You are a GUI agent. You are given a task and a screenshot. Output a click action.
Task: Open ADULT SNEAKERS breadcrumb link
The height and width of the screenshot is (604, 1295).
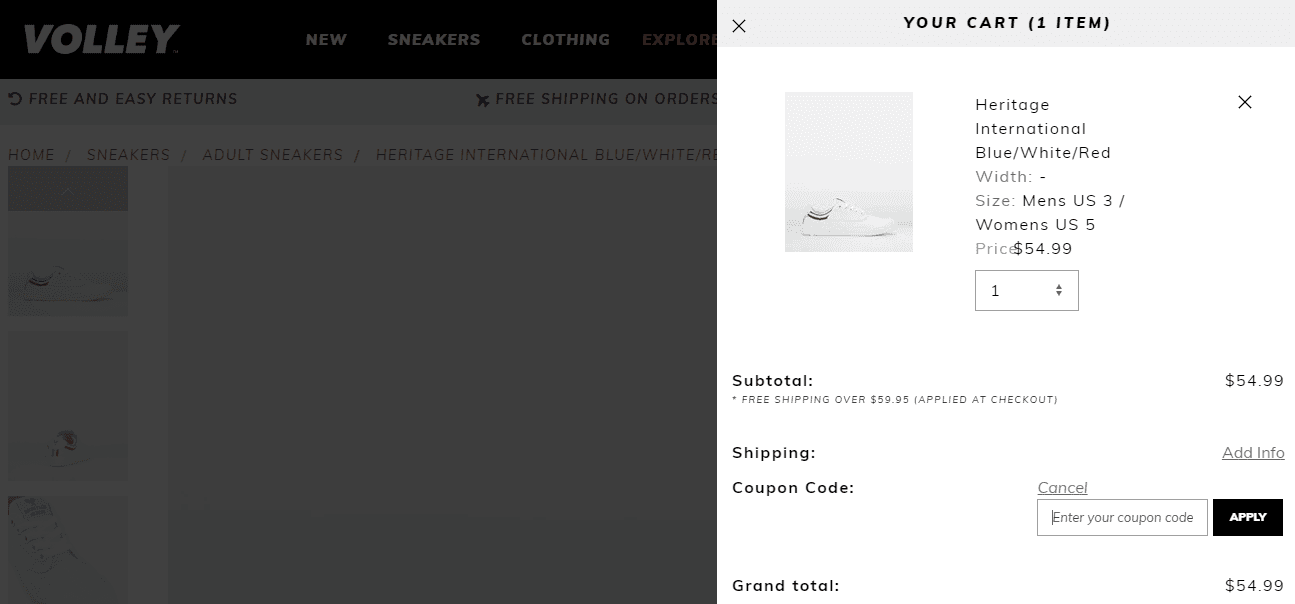[273, 155]
